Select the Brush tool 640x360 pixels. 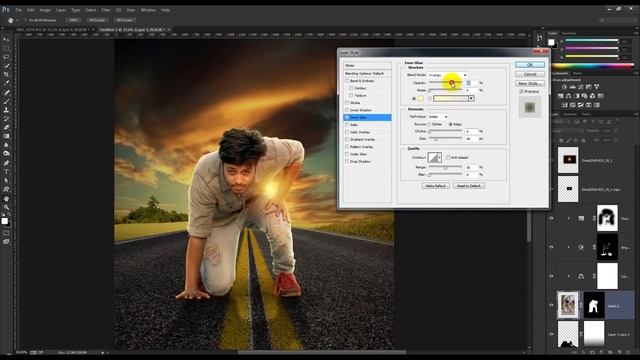[6, 101]
